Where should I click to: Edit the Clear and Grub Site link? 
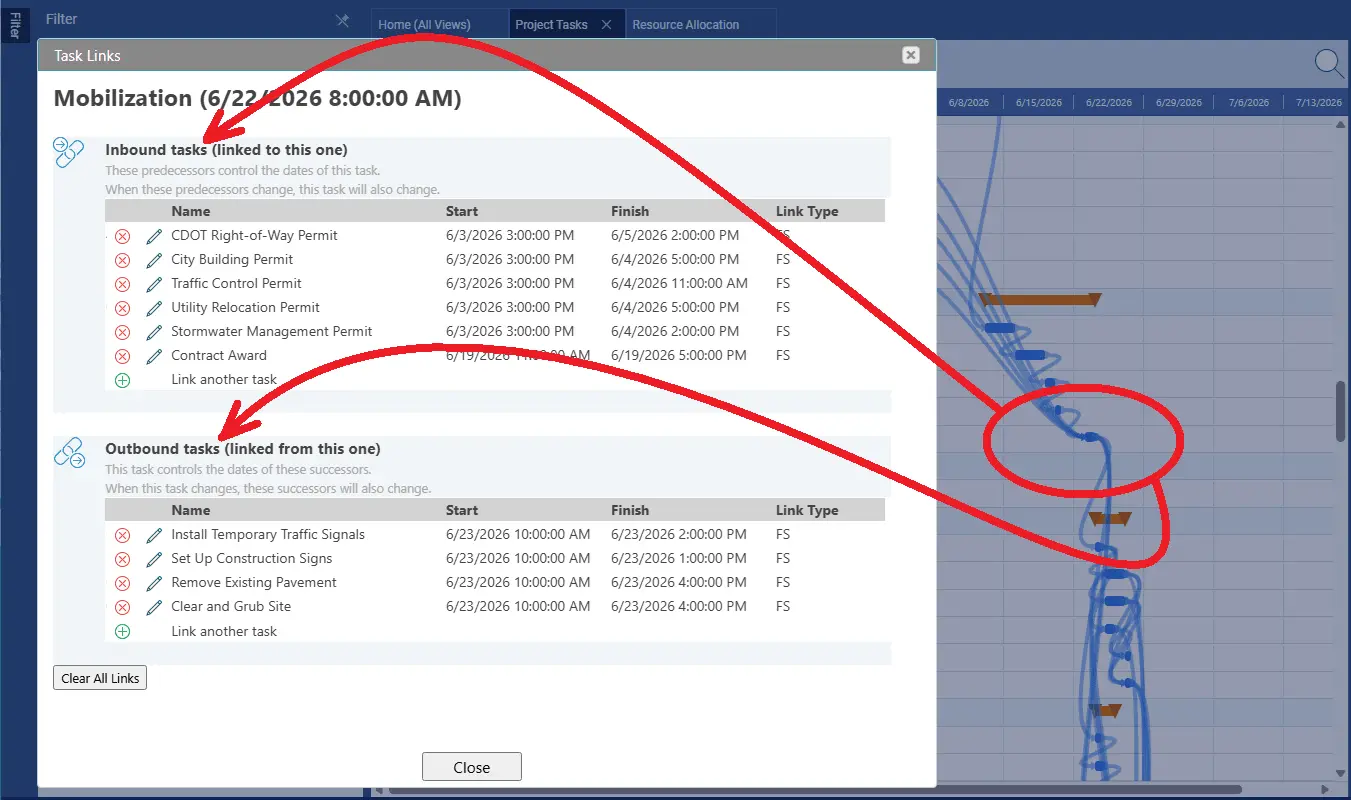pos(154,607)
